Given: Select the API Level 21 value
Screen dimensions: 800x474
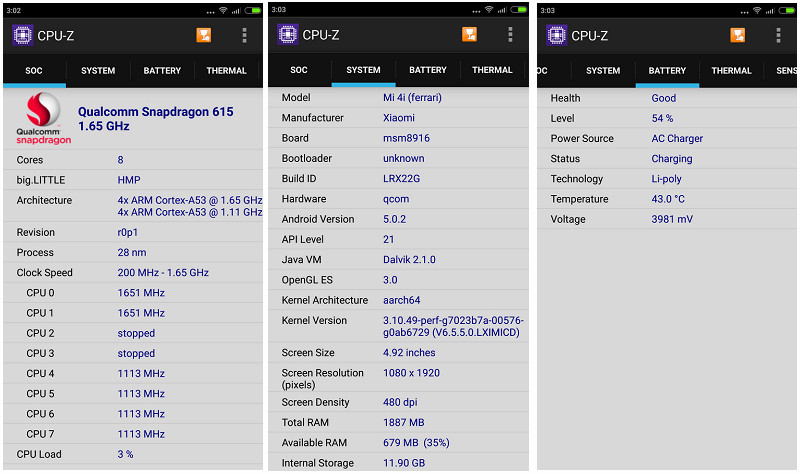Looking at the screenshot, I should coord(389,239).
